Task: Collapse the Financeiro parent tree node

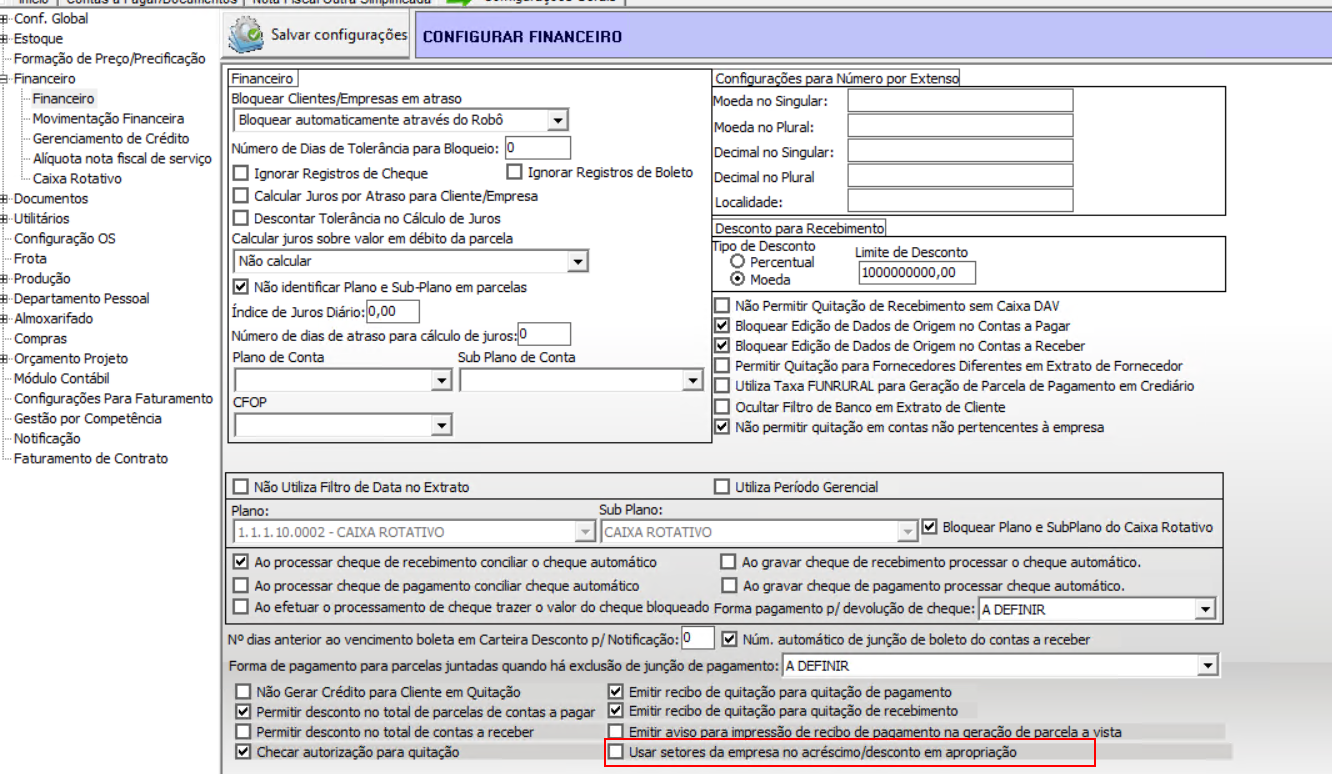Action: 5,79
